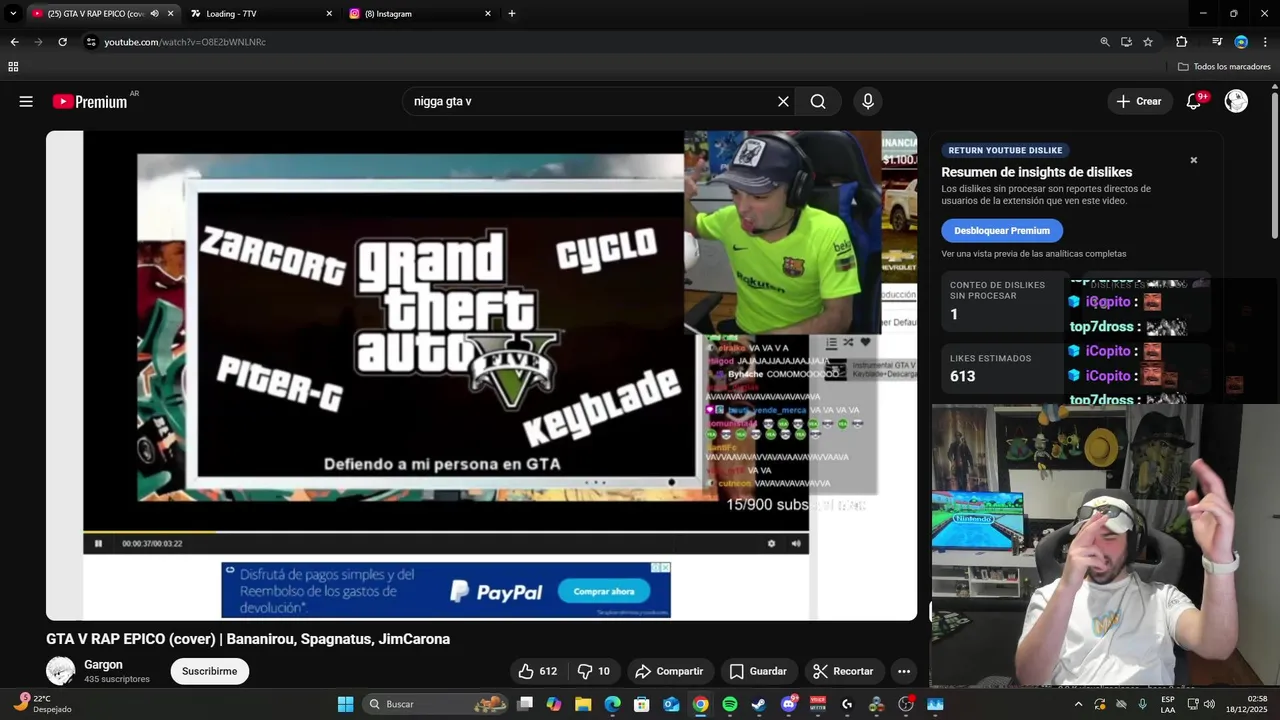Image resolution: width=1280 pixels, height=720 pixels.
Task: Save video to playlist with Guardar
Action: [758, 671]
